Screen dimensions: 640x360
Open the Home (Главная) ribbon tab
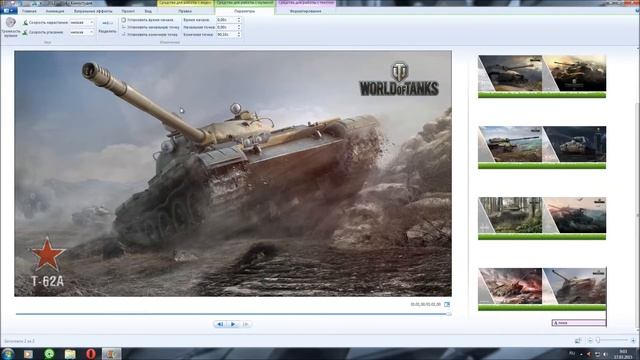29,11
